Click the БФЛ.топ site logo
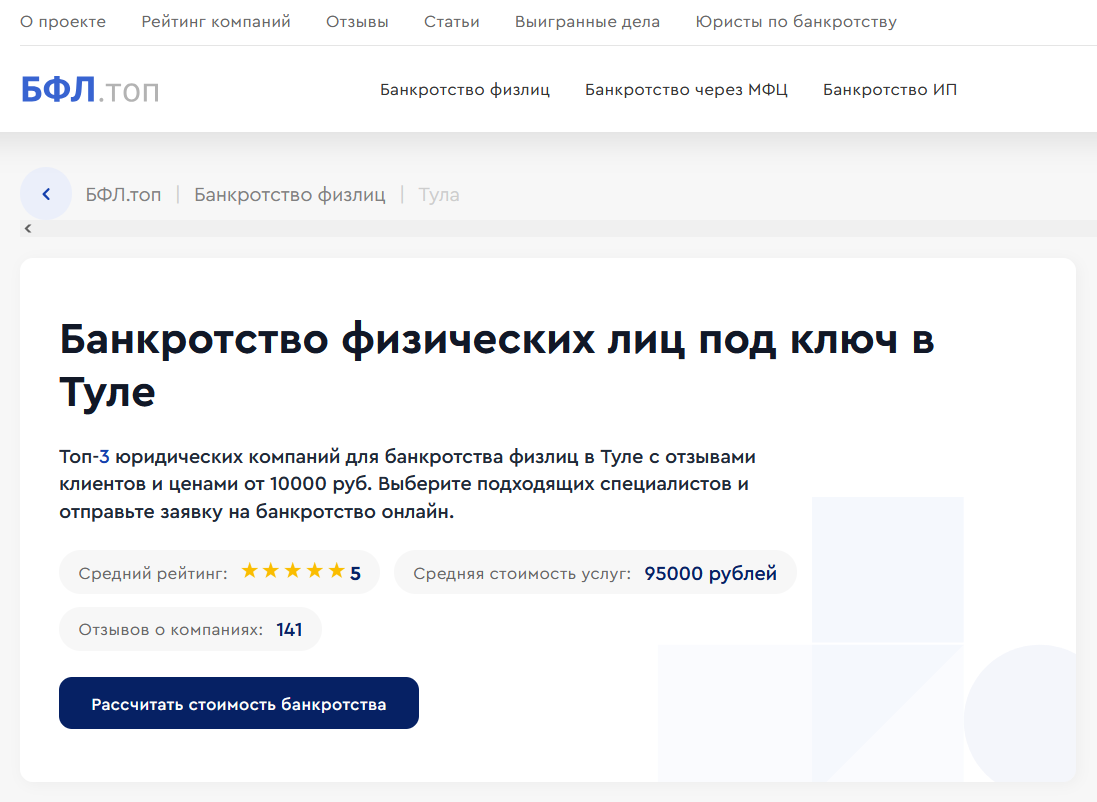The image size is (1097, 802). (90, 90)
